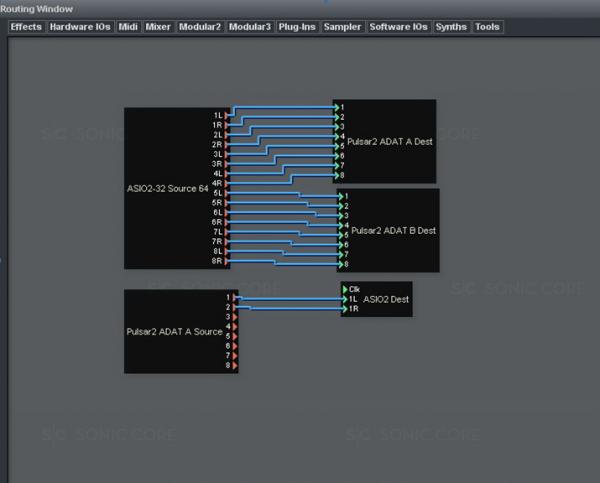The height and width of the screenshot is (483, 600).
Task: Click unconnected output port 8 on Pulsar2 ADAT A Source
Action: pos(235,366)
